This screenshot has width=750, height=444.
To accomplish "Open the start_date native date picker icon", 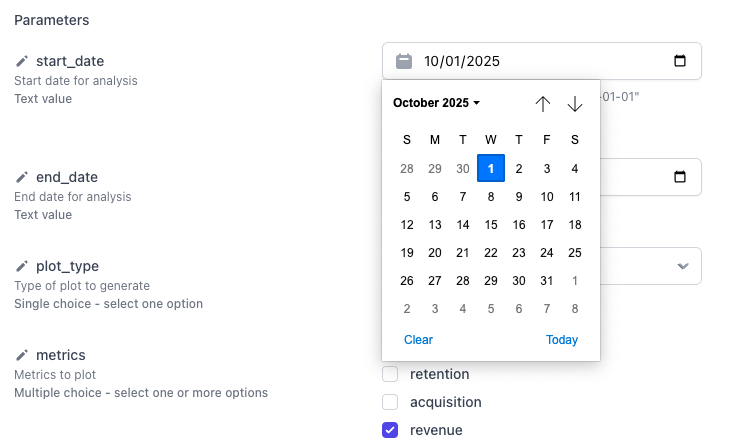I will click(x=680, y=61).
